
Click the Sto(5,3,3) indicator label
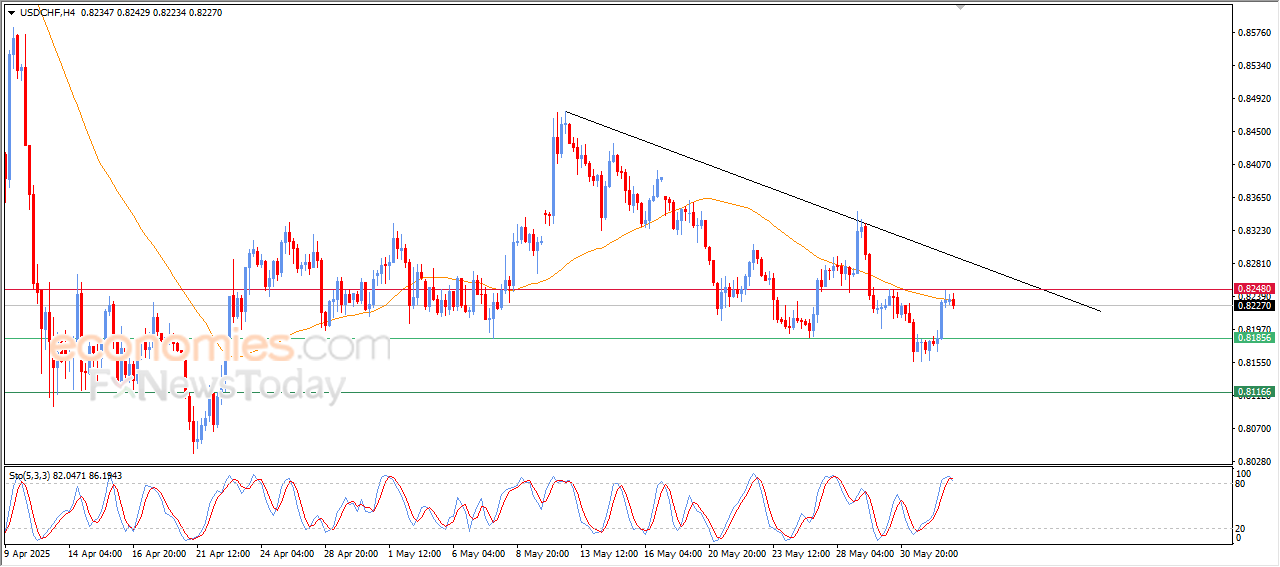[x=30, y=475]
